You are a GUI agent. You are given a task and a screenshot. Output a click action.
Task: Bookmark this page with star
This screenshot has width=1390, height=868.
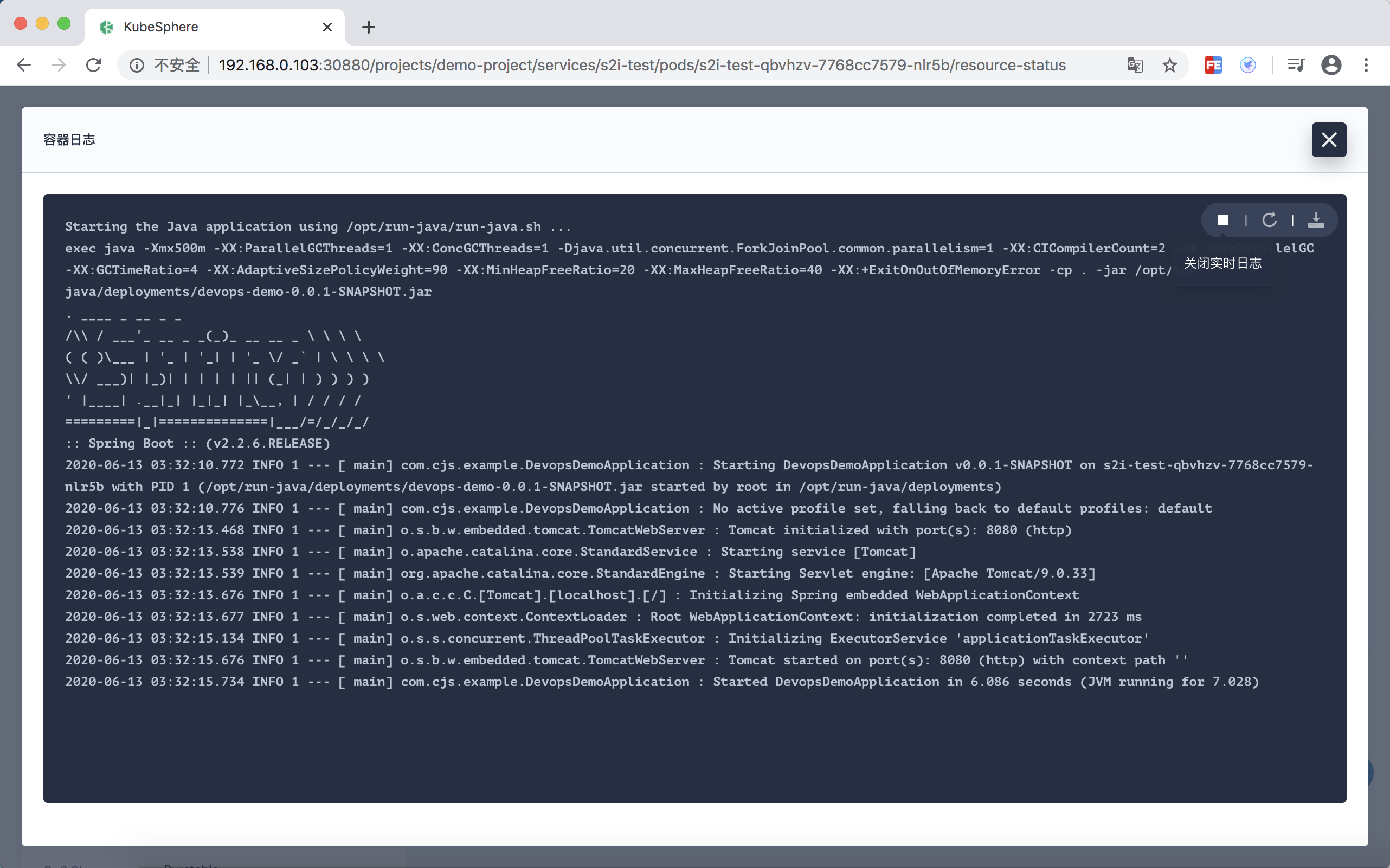click(1169, 65)
